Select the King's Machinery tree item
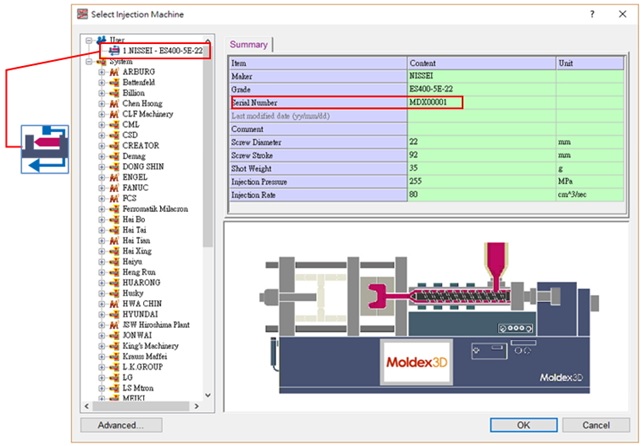This screenshot has height=446, width=643. (x=150, y=346)
